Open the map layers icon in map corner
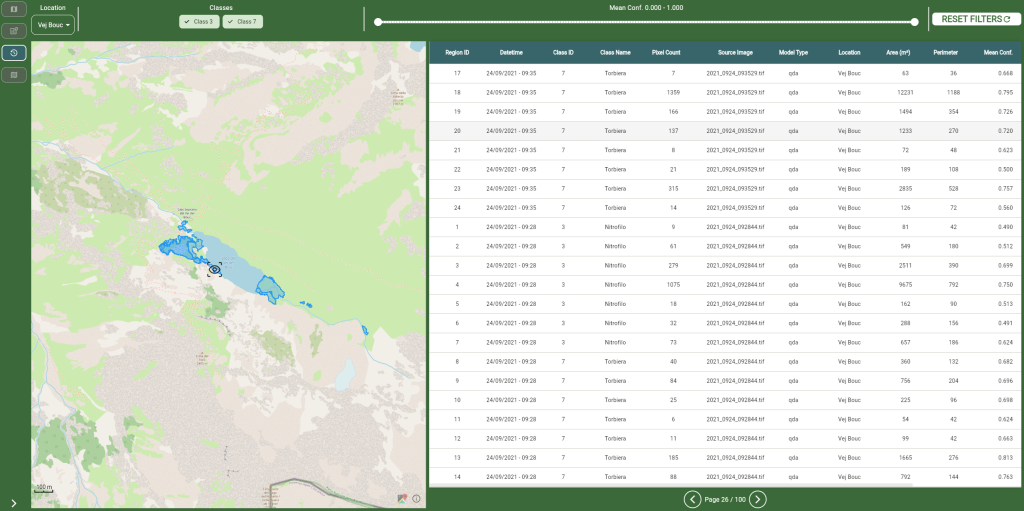The image size is (1024, 511). tap(402, 497)
